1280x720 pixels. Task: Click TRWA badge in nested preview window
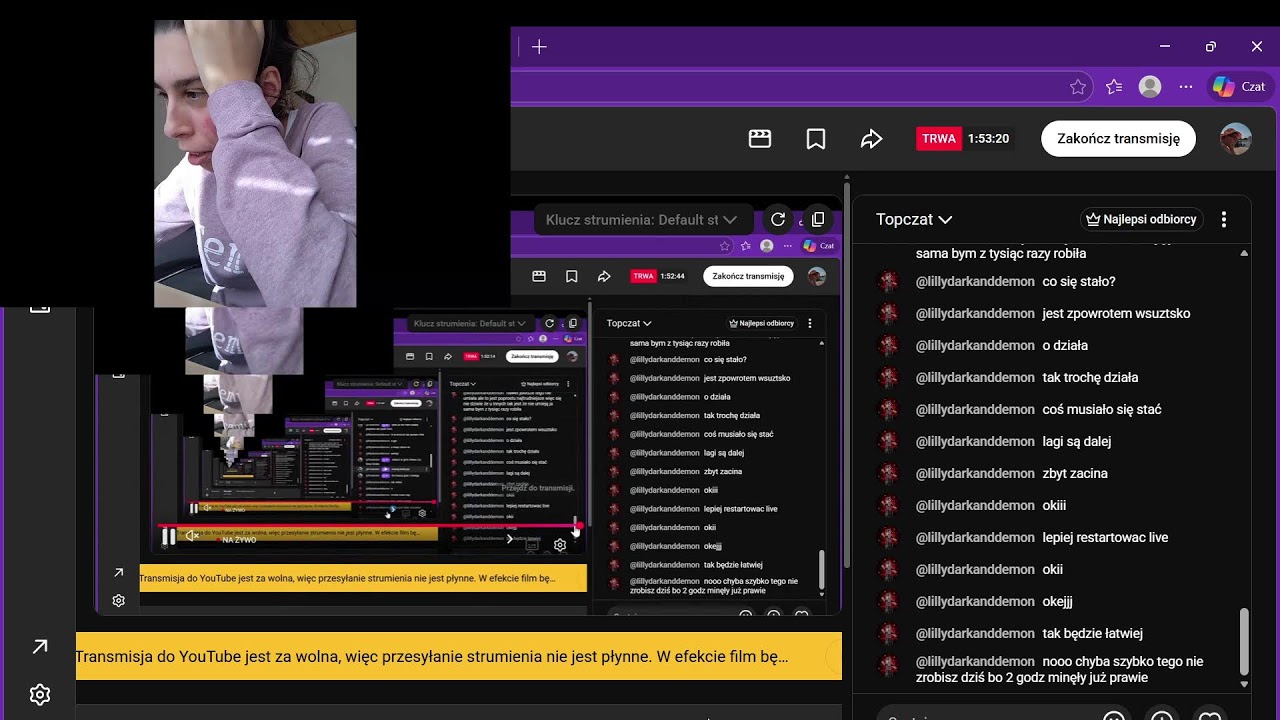[x=643, y=276]
